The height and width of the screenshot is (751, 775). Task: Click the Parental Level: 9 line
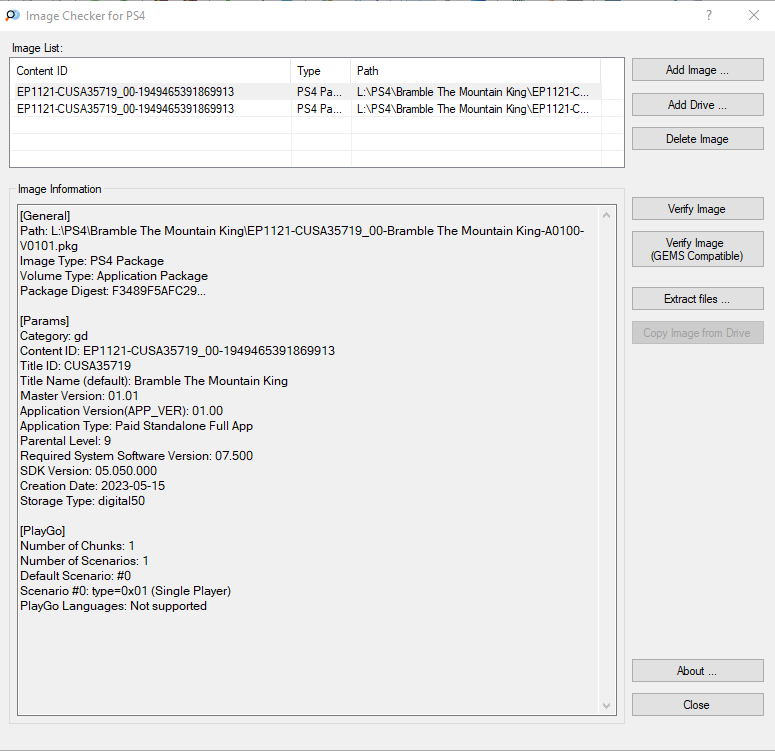click(66, 441)
